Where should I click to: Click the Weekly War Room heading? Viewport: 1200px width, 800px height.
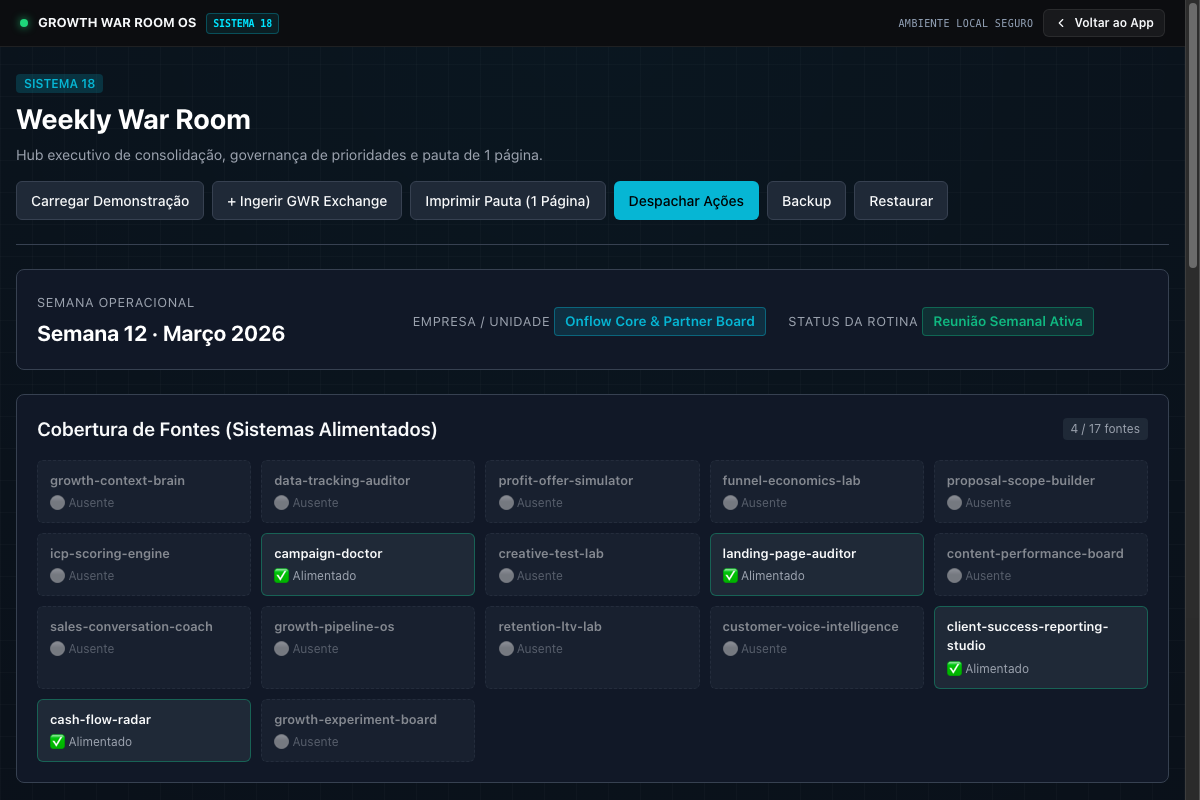[x=133, y=120]
